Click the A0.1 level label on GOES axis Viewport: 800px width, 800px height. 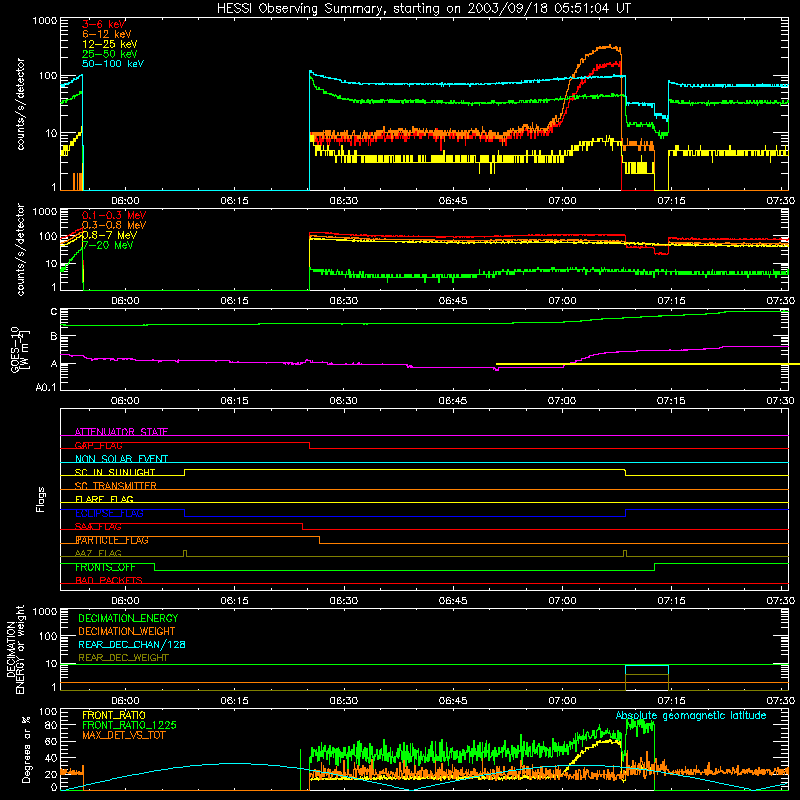tap(46, 387)
